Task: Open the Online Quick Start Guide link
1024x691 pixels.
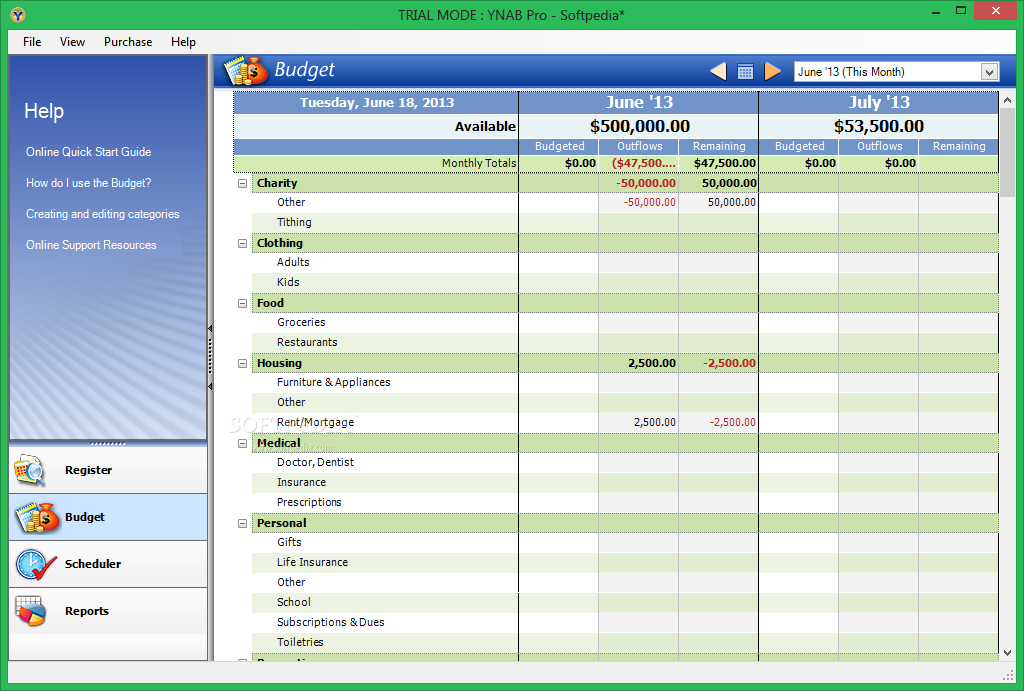Action: point(88,152)
